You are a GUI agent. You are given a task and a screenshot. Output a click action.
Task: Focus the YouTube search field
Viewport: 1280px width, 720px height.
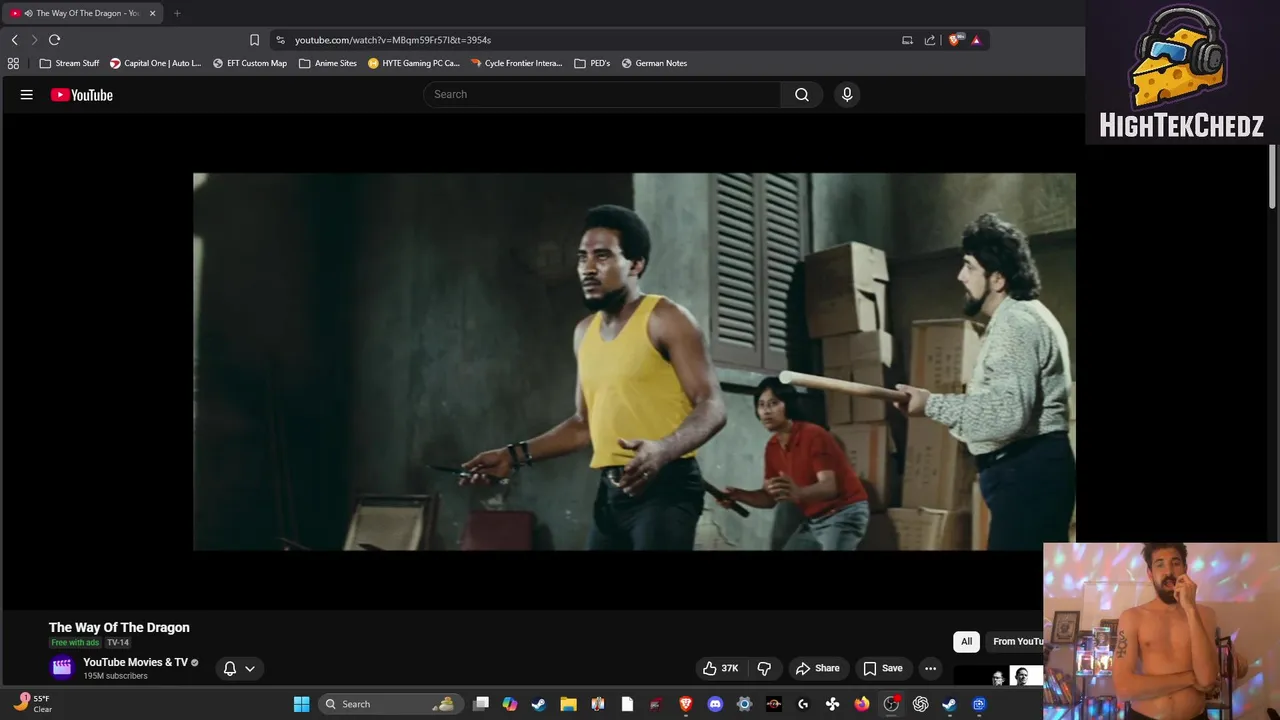602,94
